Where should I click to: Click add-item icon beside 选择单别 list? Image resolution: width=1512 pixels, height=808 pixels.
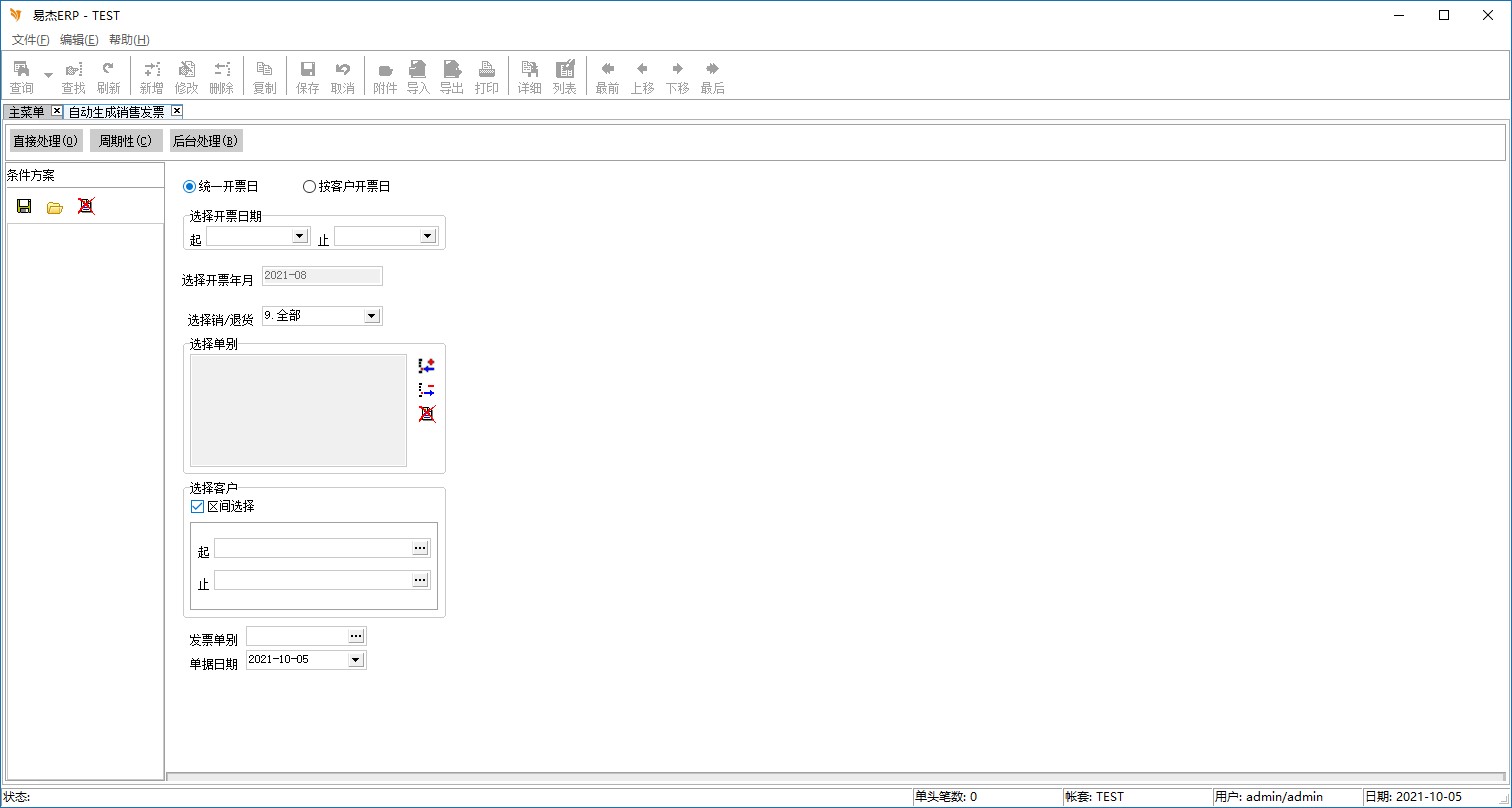(x=427, y=366)
